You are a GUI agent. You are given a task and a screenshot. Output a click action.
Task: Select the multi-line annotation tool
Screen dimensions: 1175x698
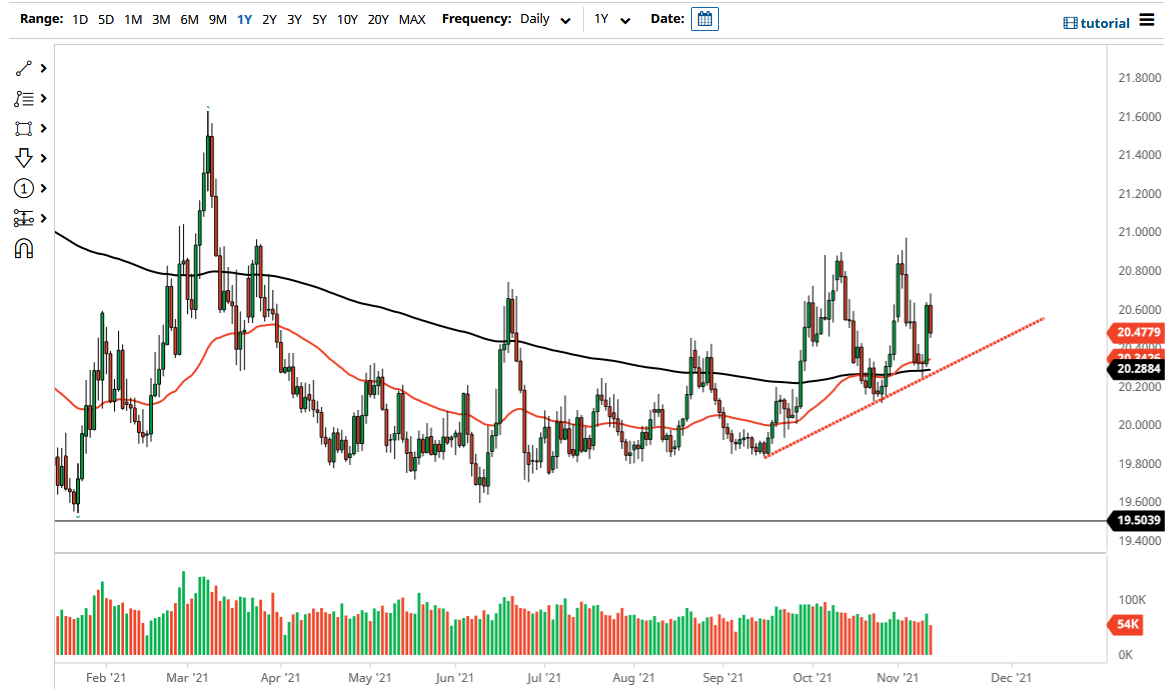pyautogui.click(x=25, y=98)
